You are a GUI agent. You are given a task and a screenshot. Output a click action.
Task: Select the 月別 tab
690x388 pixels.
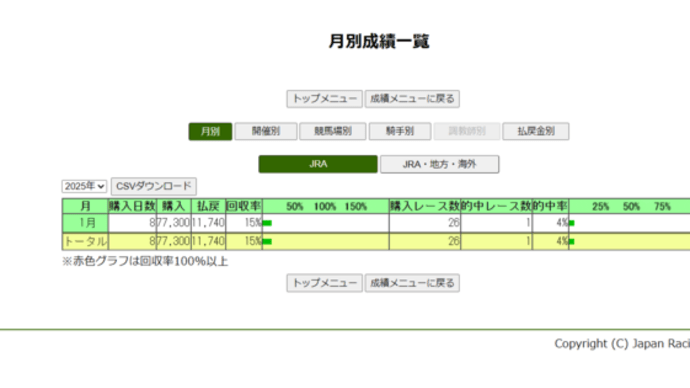[210, 131]
